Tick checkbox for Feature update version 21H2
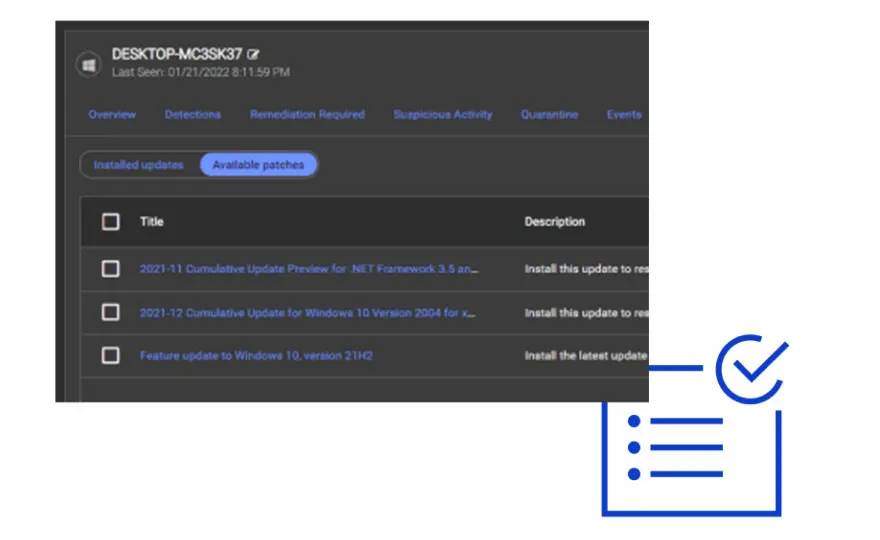Screen dimensions: 880x540 point(111,355)
